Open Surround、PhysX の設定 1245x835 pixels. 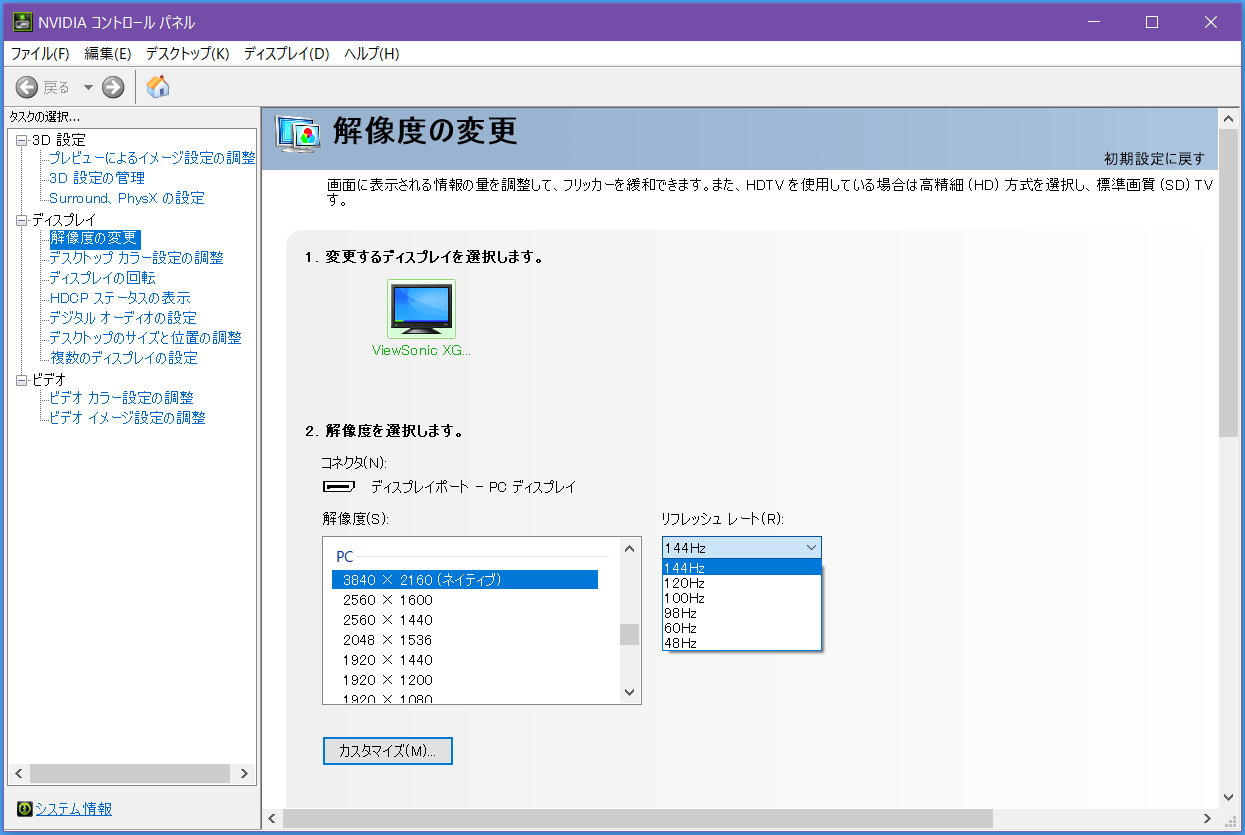tap(127, 198)
